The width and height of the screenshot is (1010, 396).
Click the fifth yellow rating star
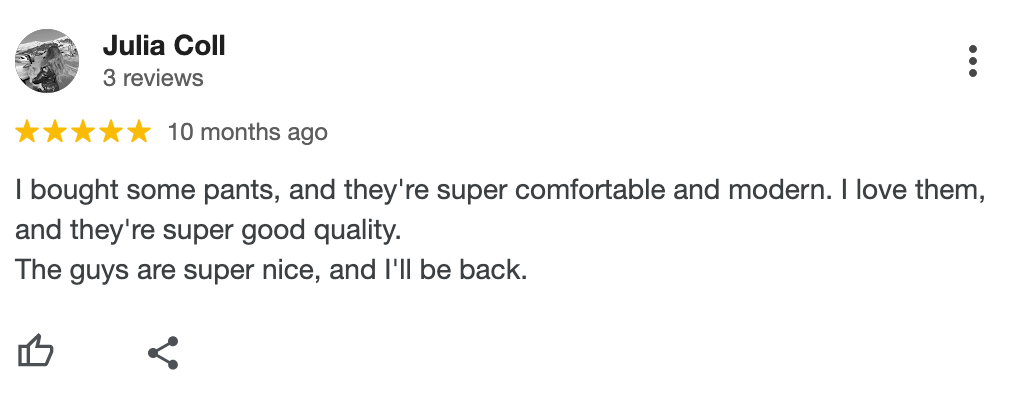pyautogui.click(x=138, y=132)
